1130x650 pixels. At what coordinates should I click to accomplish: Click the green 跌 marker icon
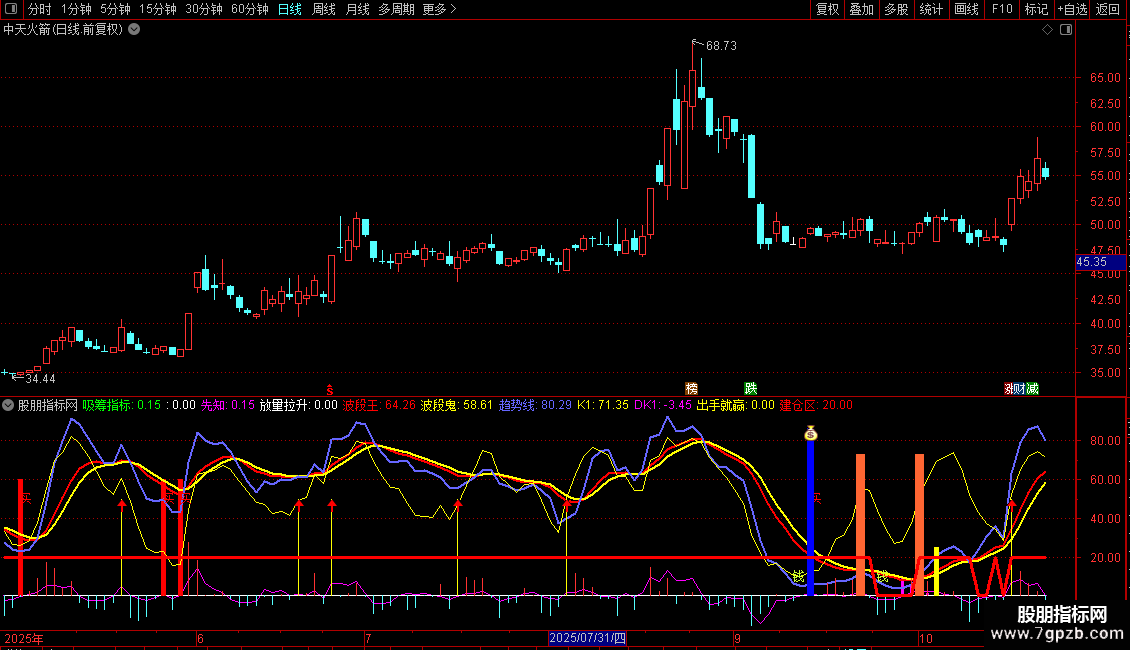click(x=750, y=388)
